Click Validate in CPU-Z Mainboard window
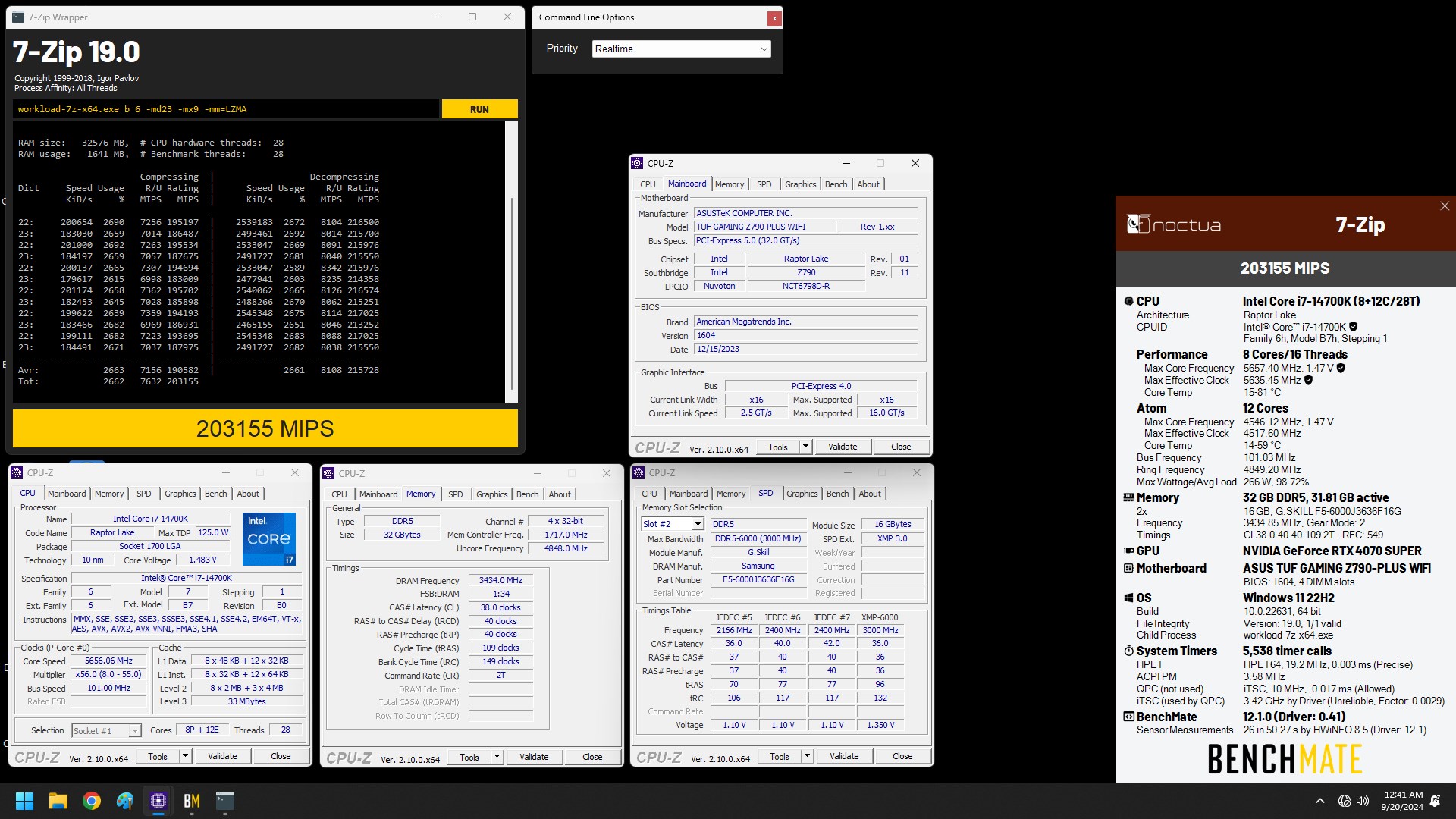 pos(843,447)
